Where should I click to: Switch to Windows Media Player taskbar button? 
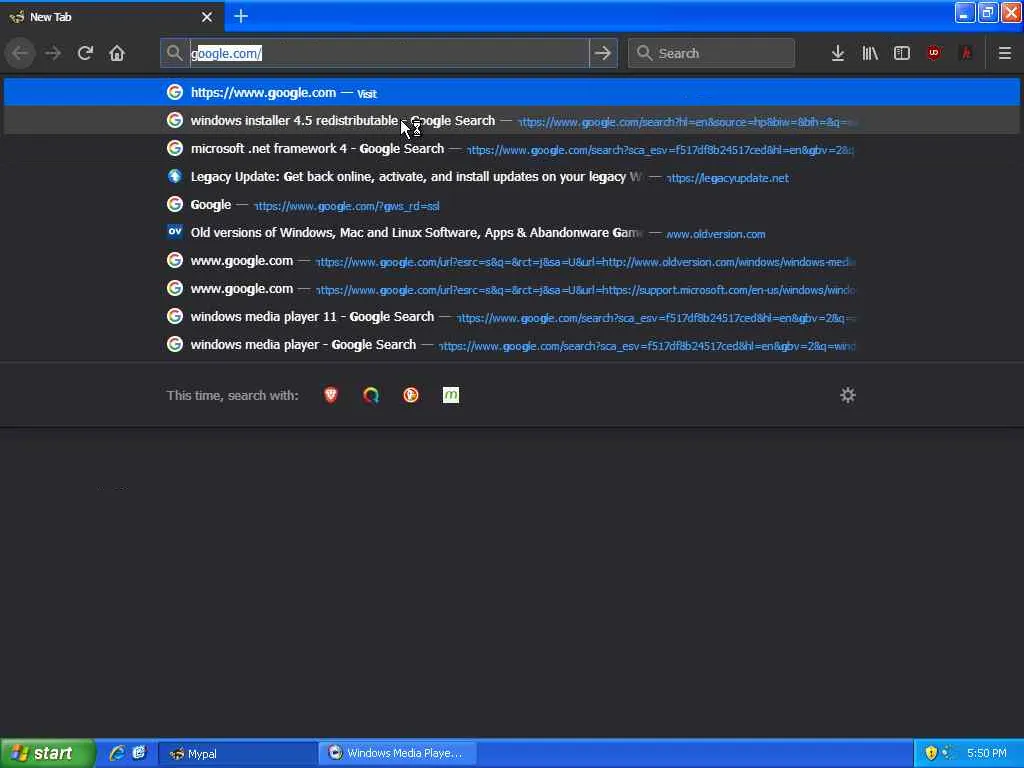397,754
